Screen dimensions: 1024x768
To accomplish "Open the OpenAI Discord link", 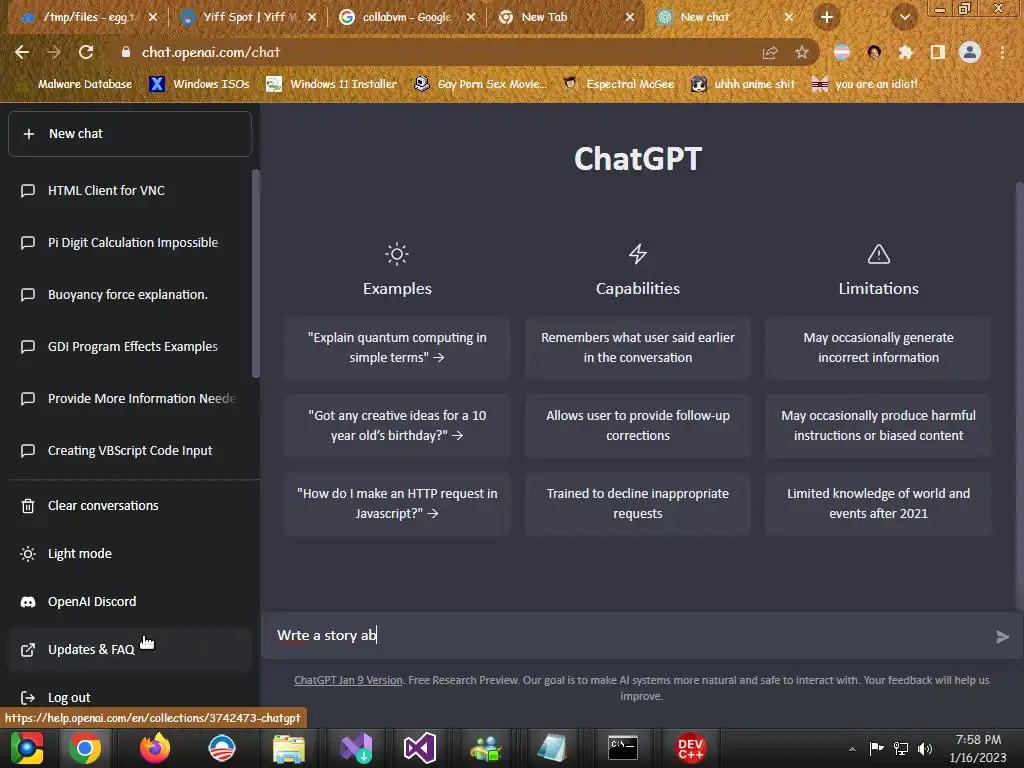I will [129, 601].
